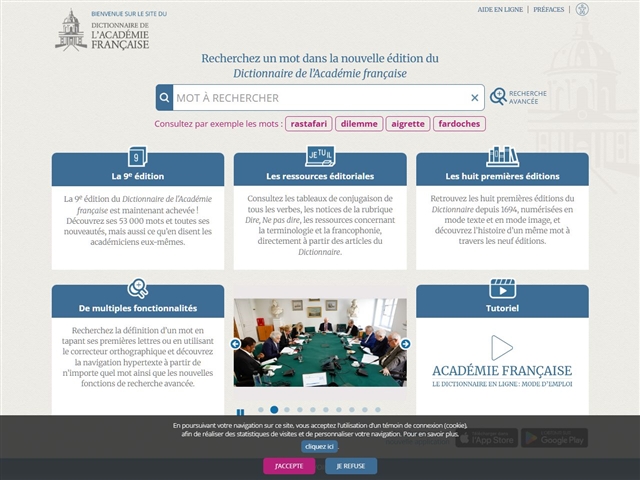Click the App Store download badge
This screenshot has width=640, height=480.
point(487,438)
